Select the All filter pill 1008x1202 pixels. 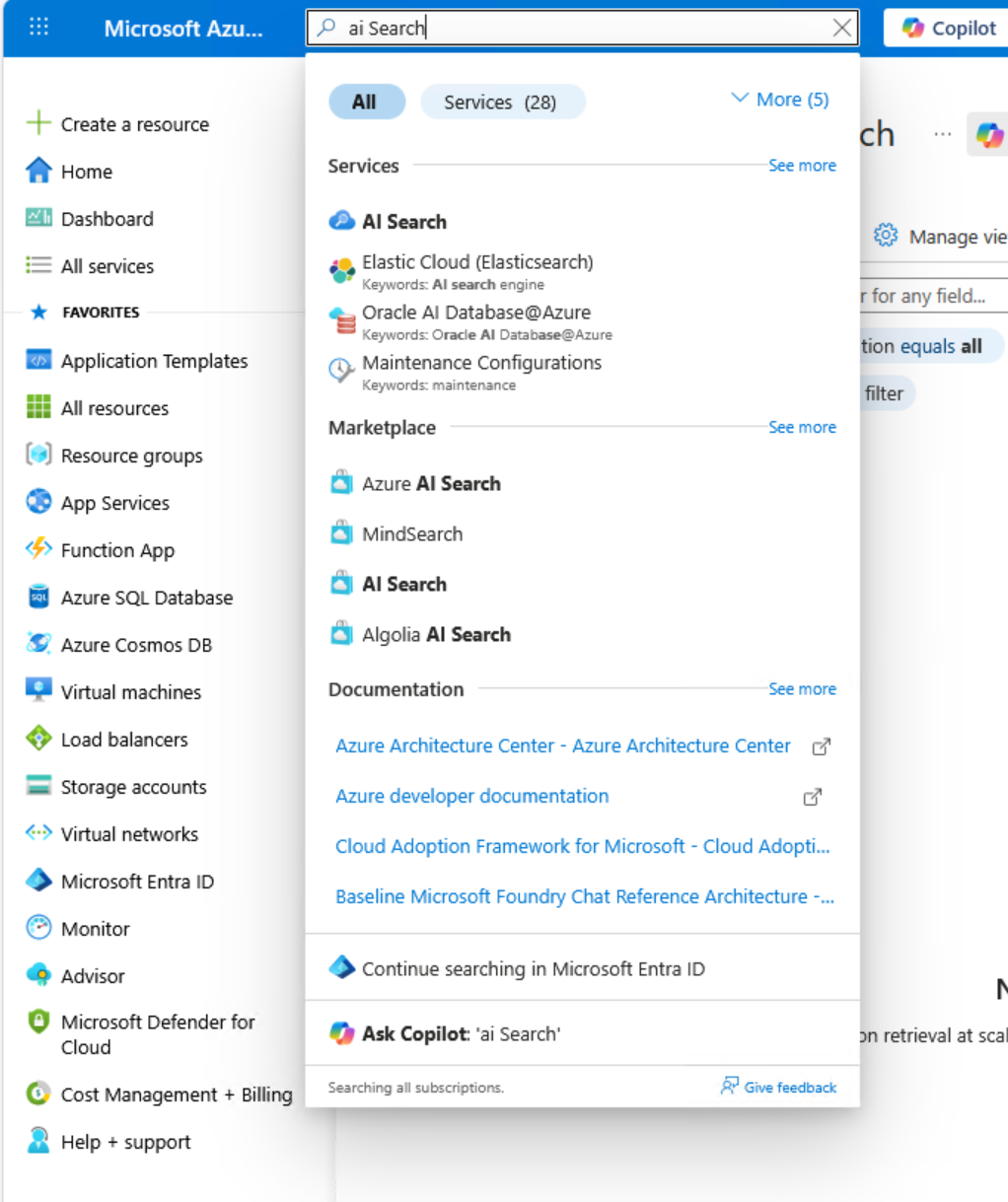366,102
